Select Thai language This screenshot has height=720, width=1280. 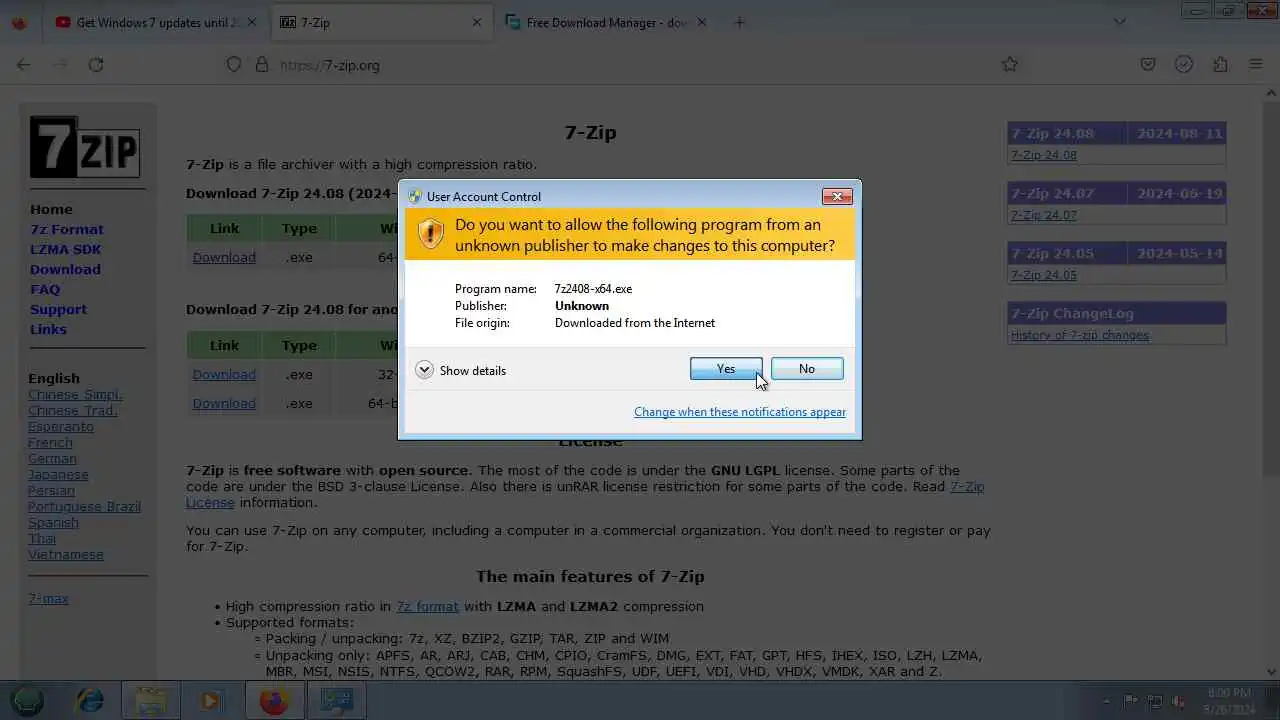point(42,538)
